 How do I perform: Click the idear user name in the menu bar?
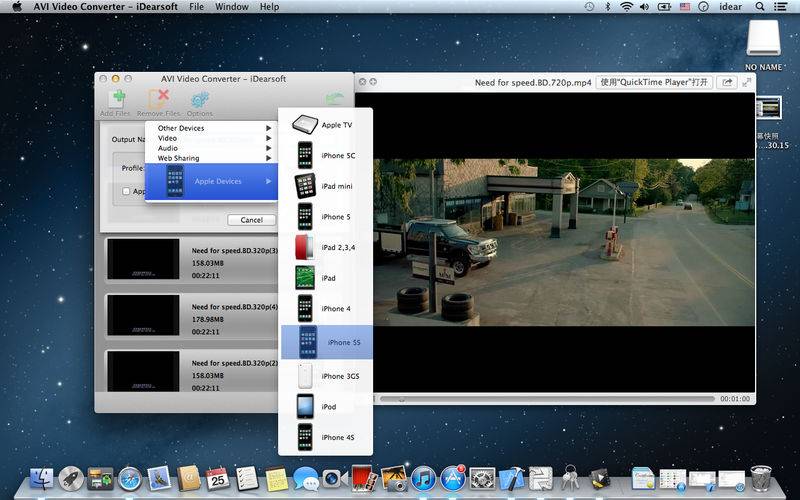pos(730,7)
